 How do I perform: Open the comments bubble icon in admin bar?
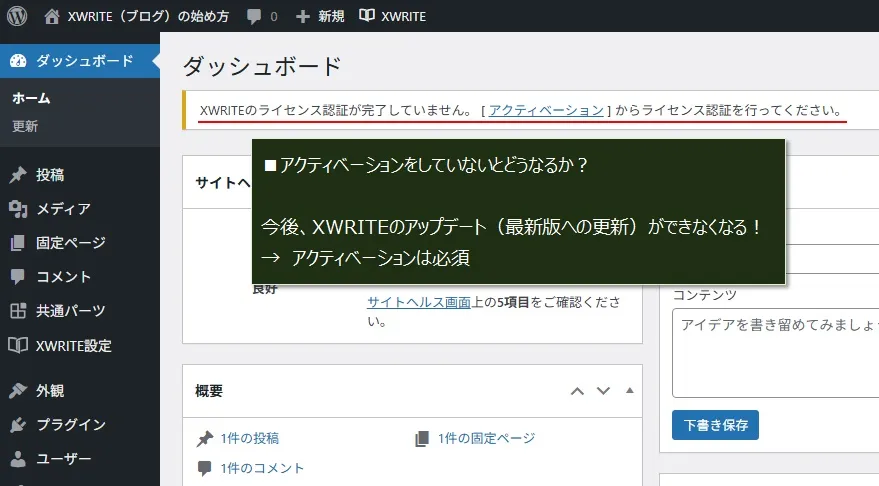253,16
